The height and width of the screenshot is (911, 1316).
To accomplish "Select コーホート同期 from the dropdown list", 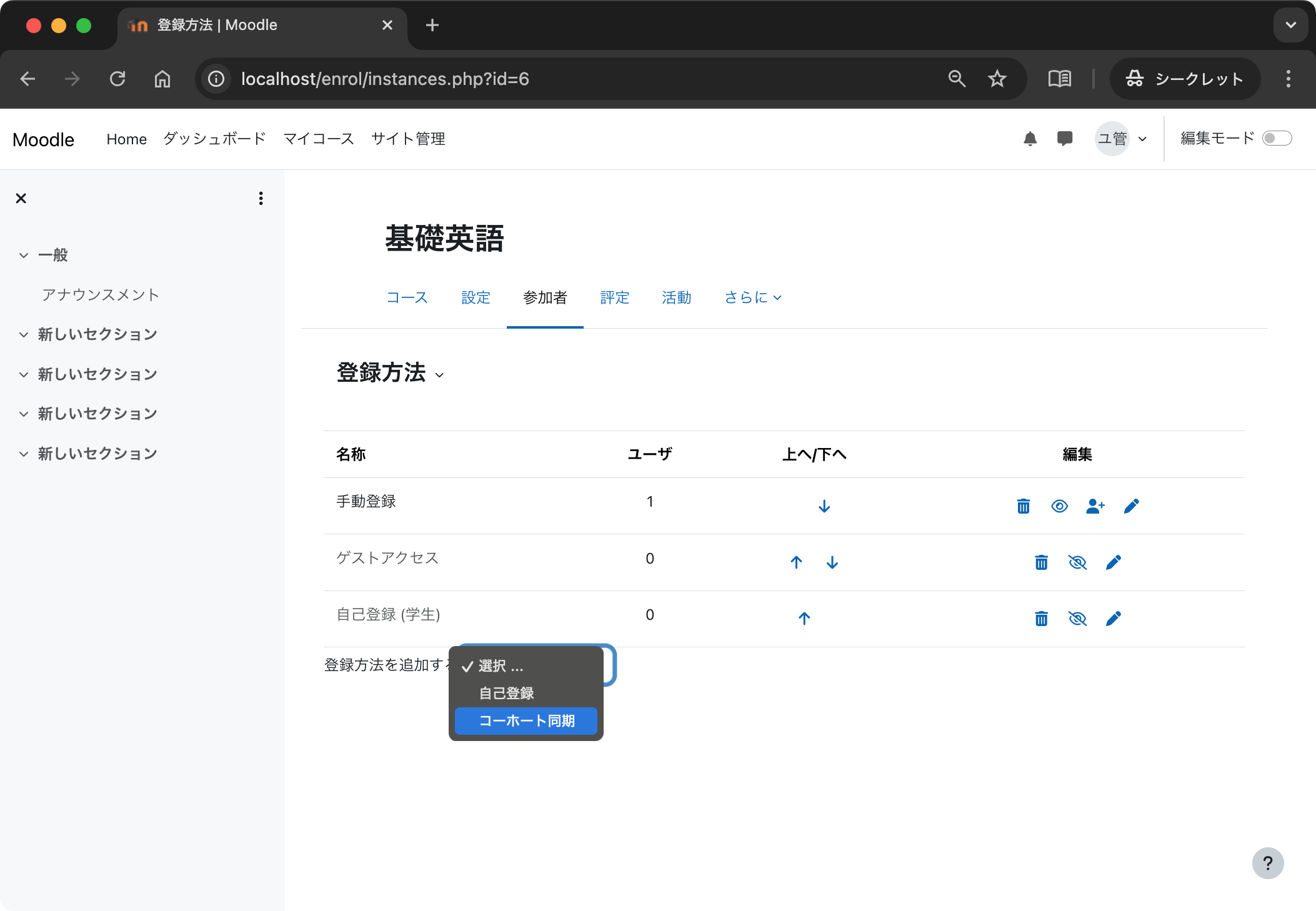I will (526, 720).
